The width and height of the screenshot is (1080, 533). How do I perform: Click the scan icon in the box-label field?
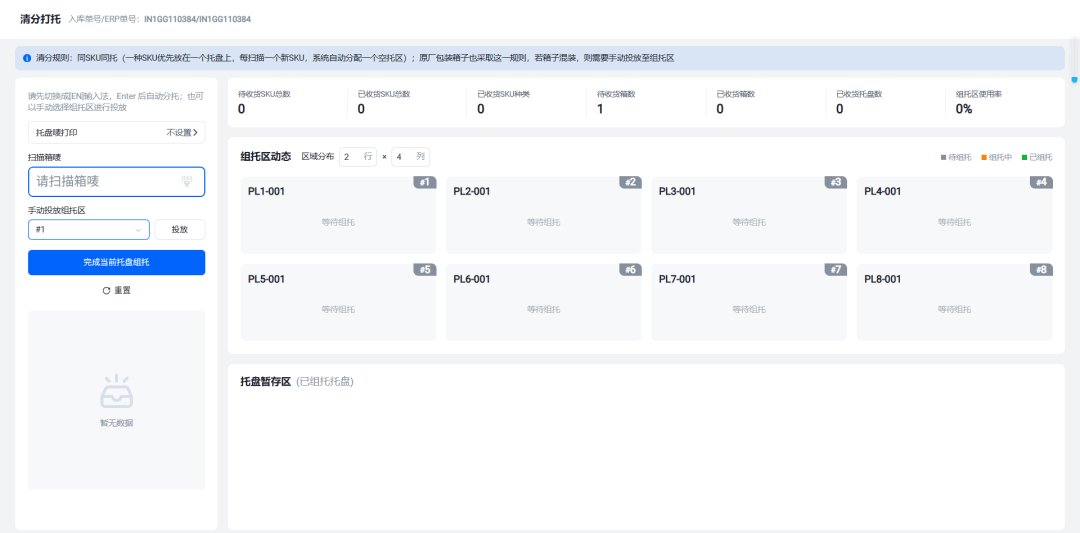pyautogui.click(x=187, y=182)
